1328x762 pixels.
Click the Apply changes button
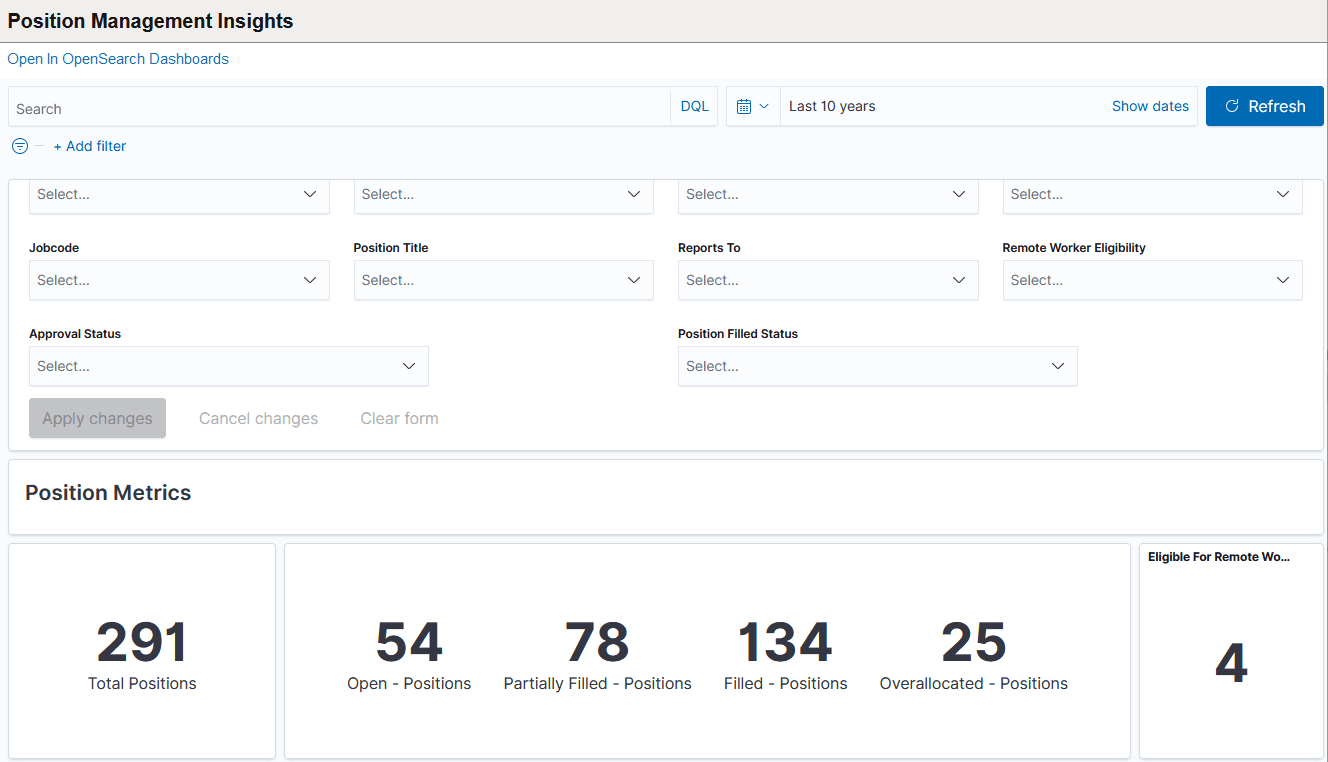[97, 418]
